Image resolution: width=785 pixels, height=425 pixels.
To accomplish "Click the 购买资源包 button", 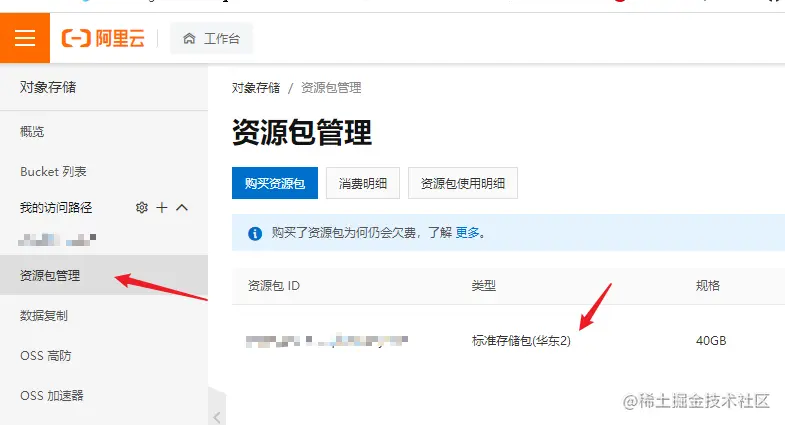I will pos(275,183).
